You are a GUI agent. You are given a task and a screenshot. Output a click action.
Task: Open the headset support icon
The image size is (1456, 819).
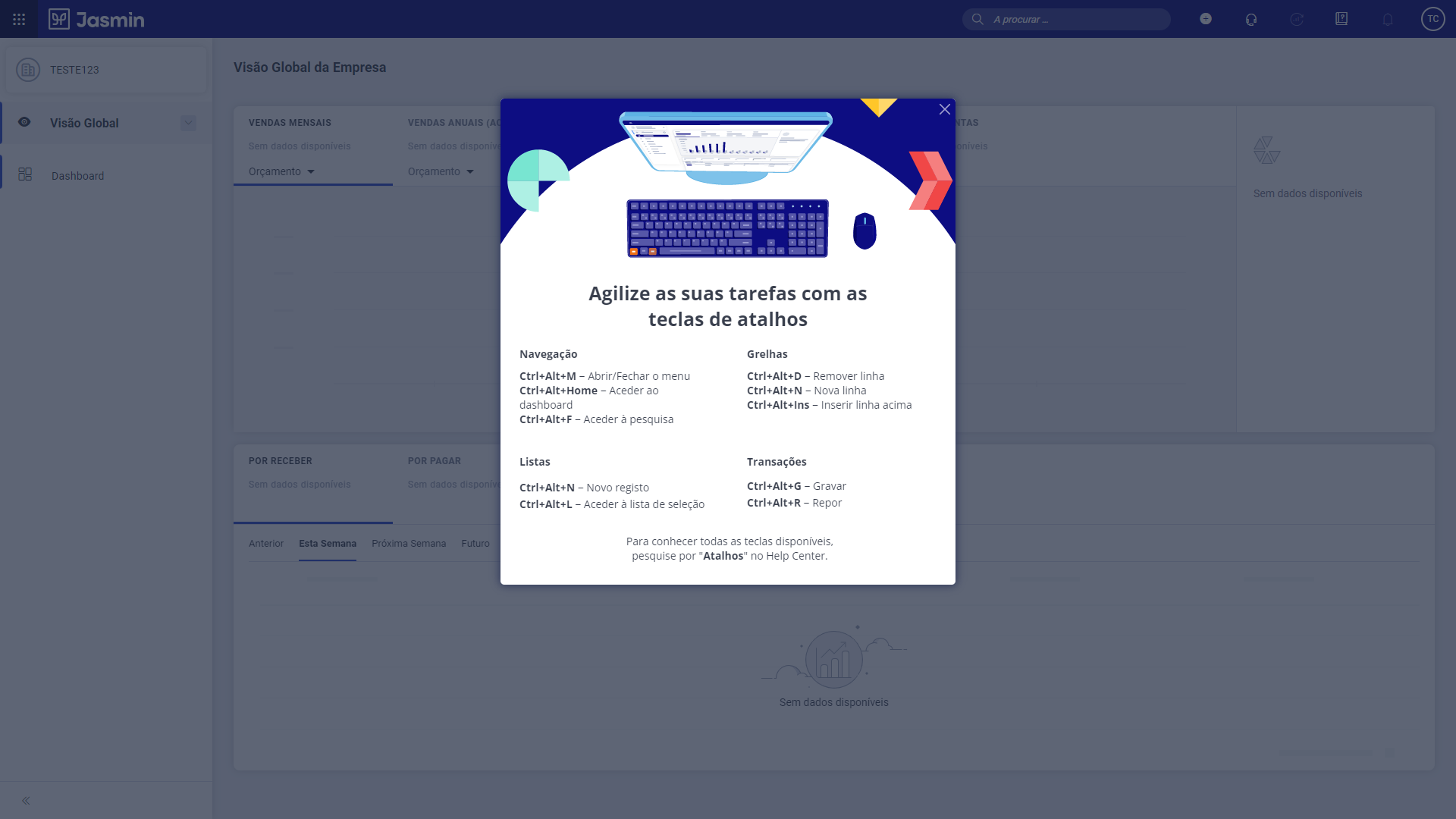click(x=1251, y=19)
